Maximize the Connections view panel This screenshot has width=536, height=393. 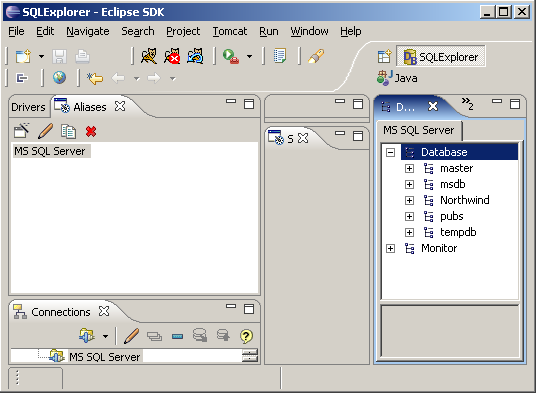(x=249, y=309)
